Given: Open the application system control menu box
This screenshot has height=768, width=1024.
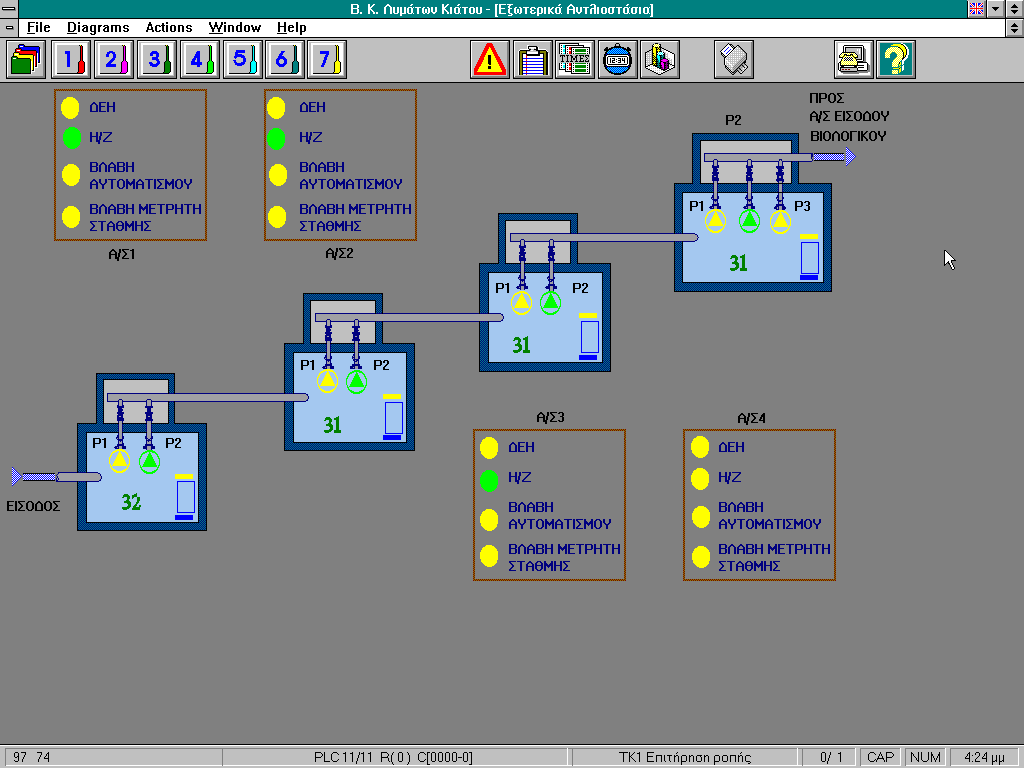Looking at the screenshot, I should (10, 9).
